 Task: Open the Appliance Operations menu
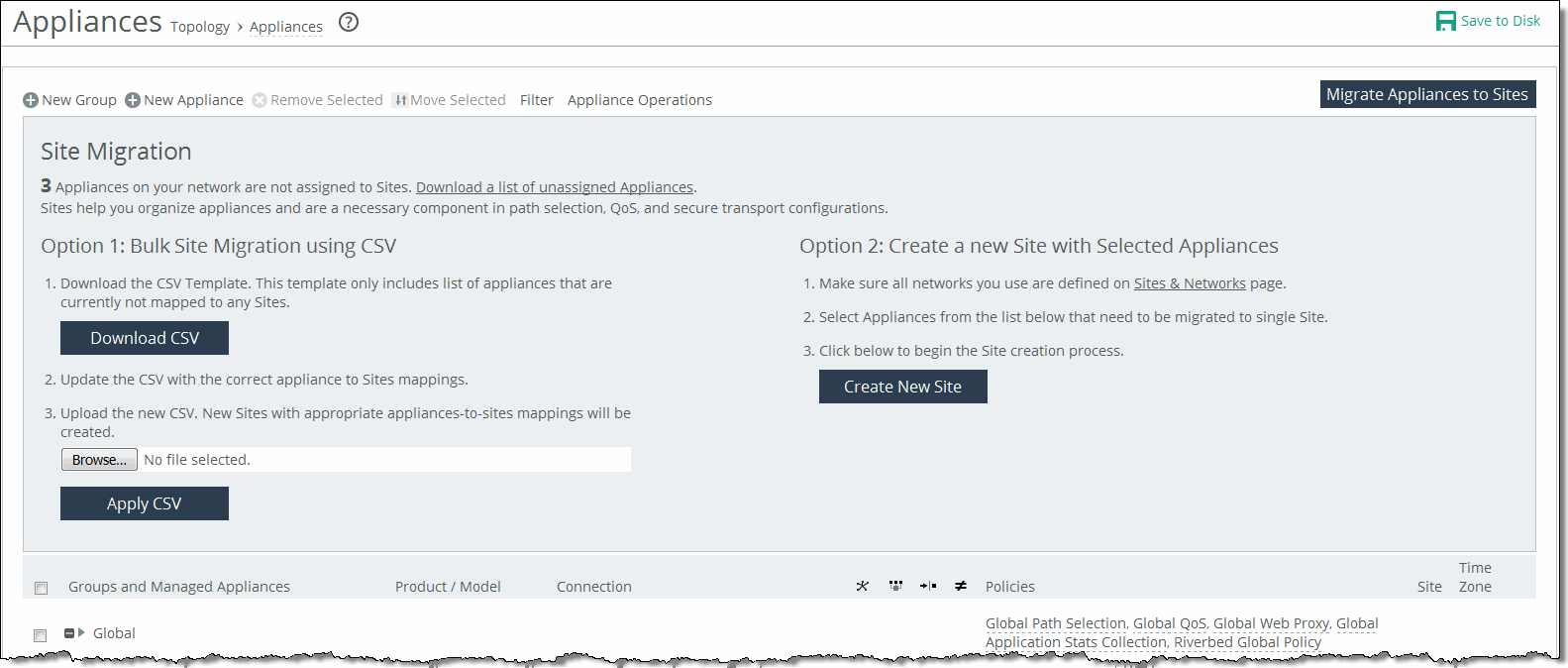tap(639, 100)
